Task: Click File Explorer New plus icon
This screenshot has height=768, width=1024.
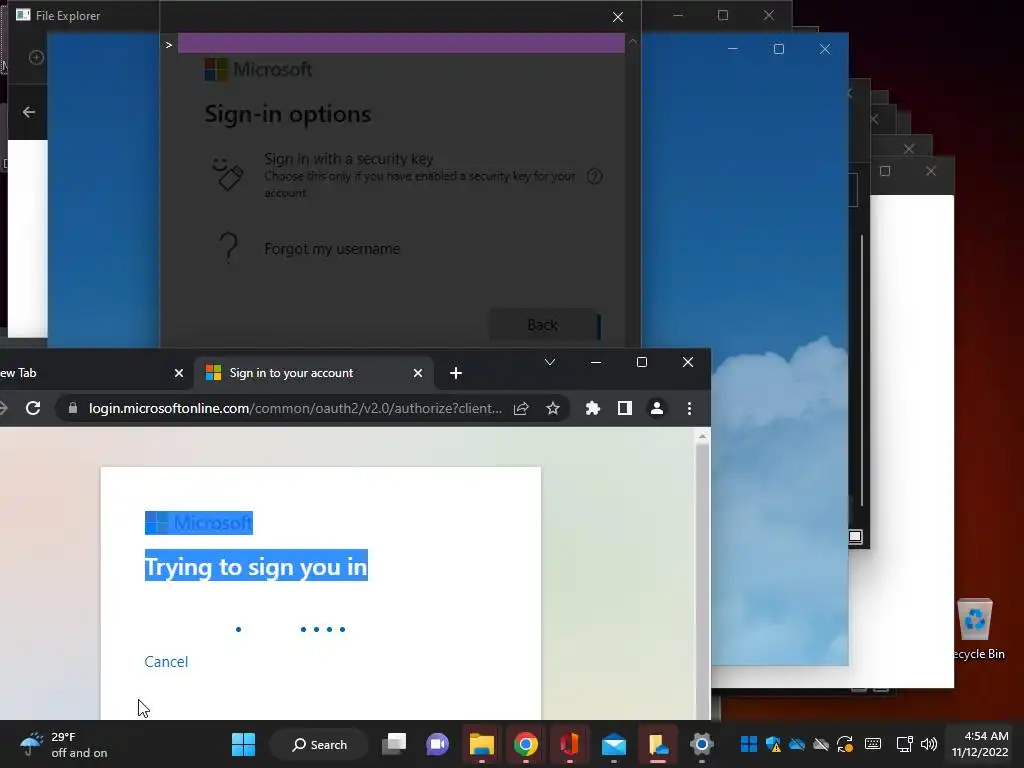Action: (37, 57)
